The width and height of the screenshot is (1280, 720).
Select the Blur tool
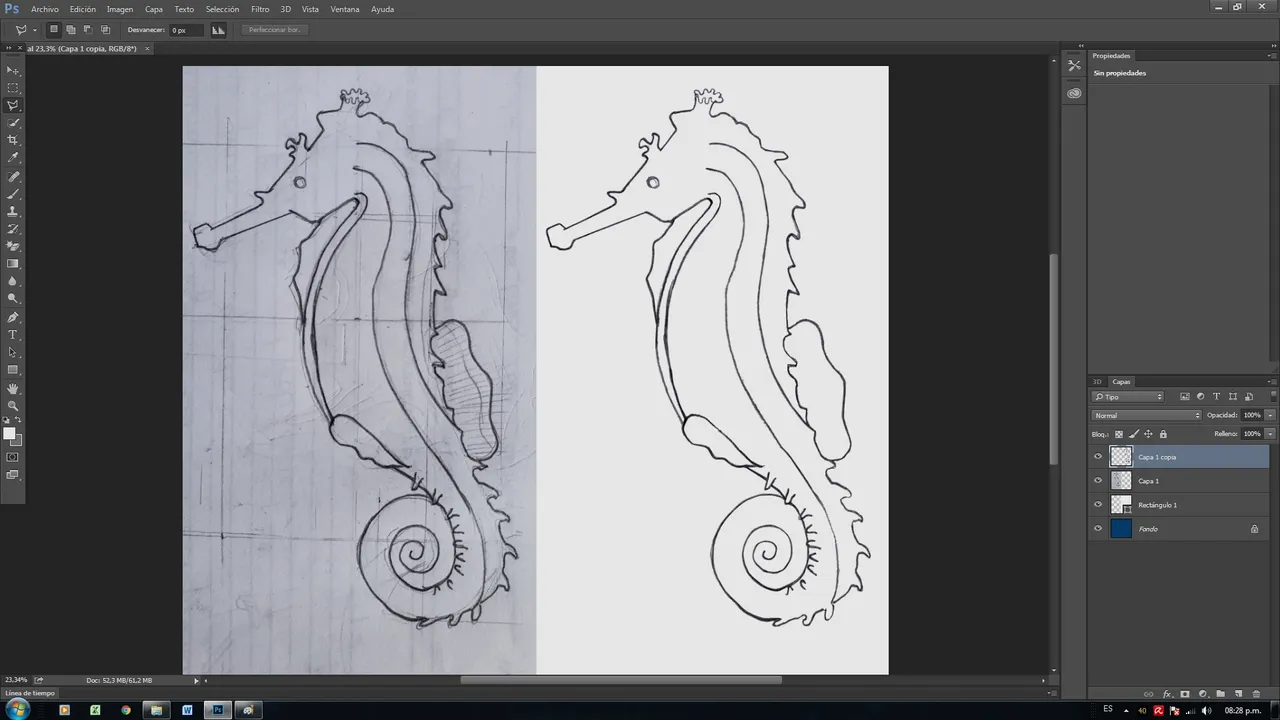click(13, 281)
